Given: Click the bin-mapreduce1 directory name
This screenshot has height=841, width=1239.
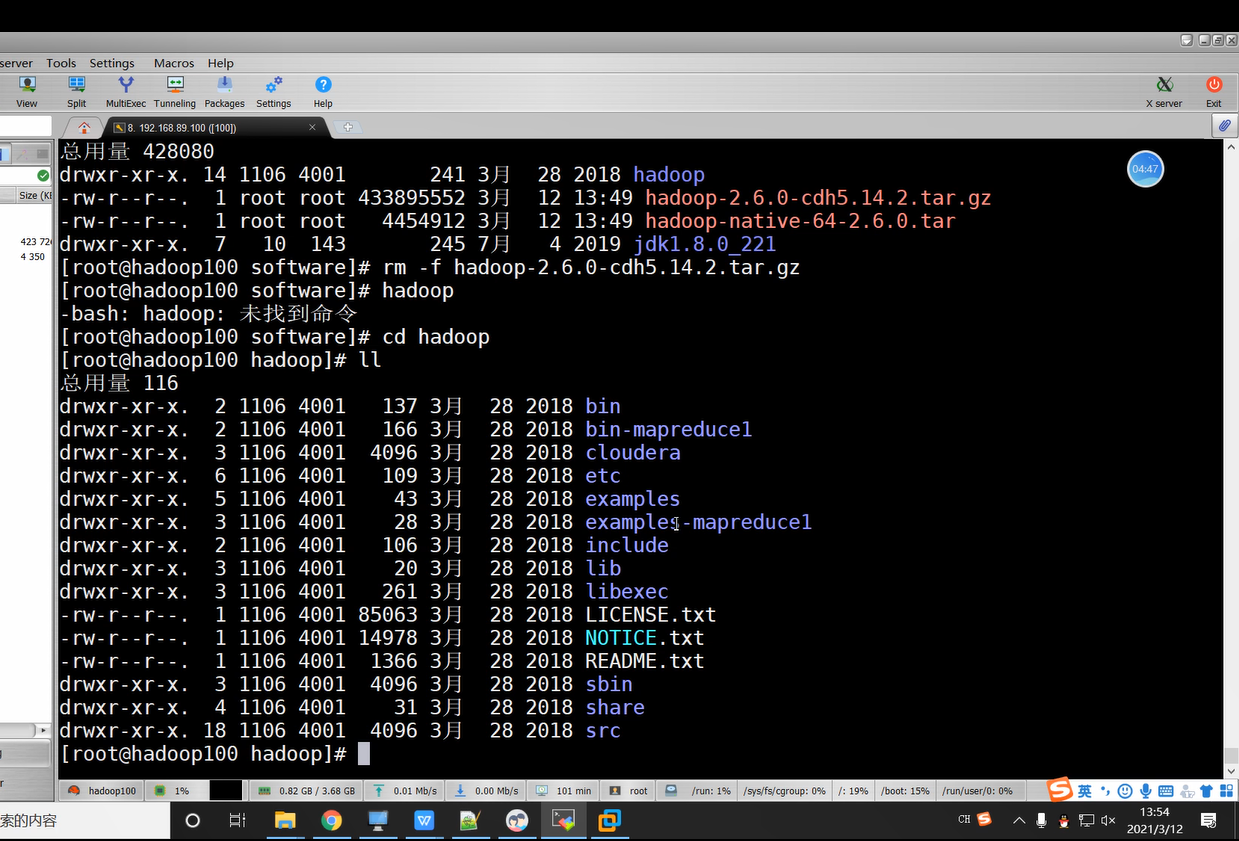Looking at the screenshot, I should 668,429.
